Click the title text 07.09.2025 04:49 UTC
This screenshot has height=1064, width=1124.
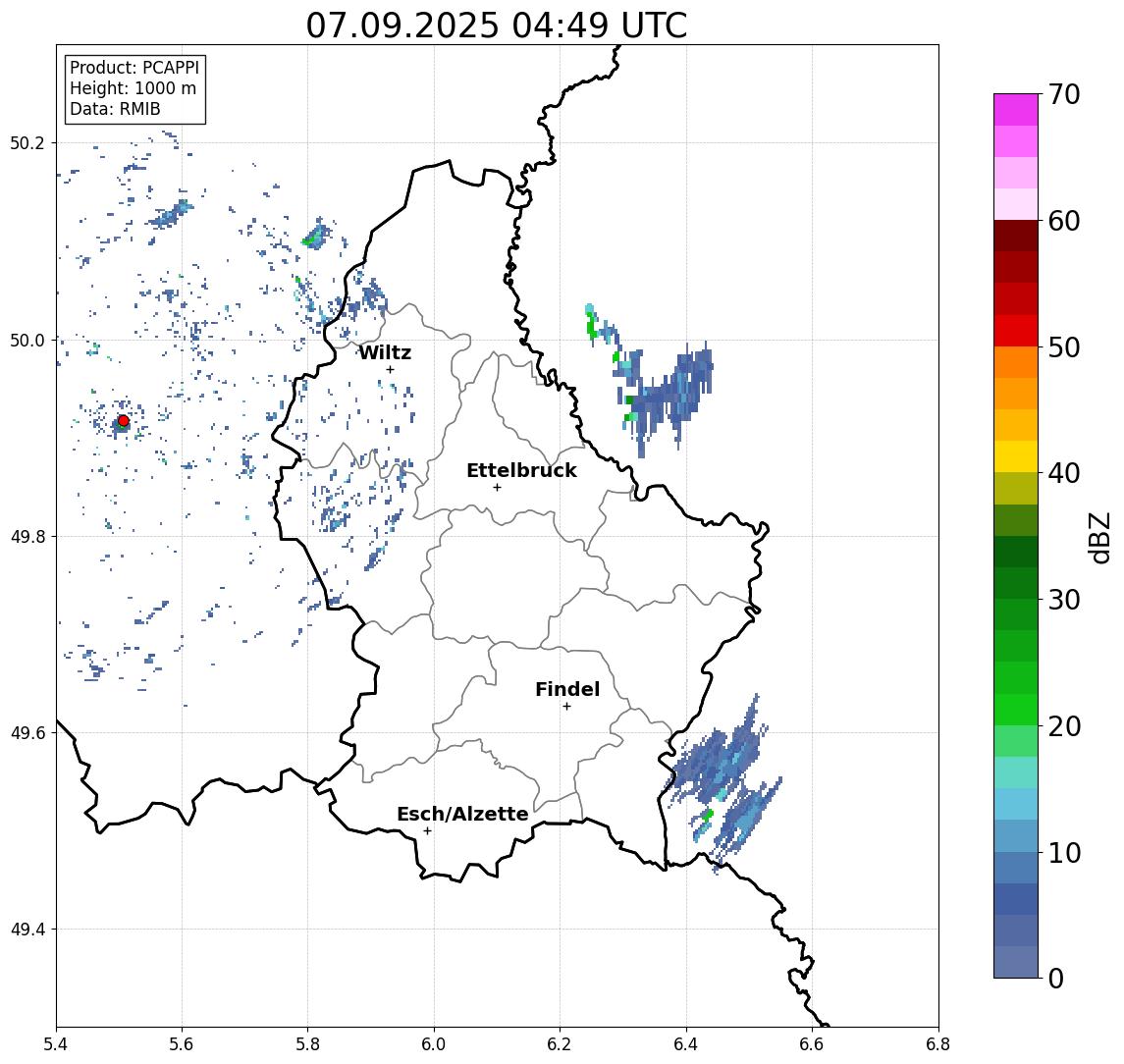coord(497,26)
